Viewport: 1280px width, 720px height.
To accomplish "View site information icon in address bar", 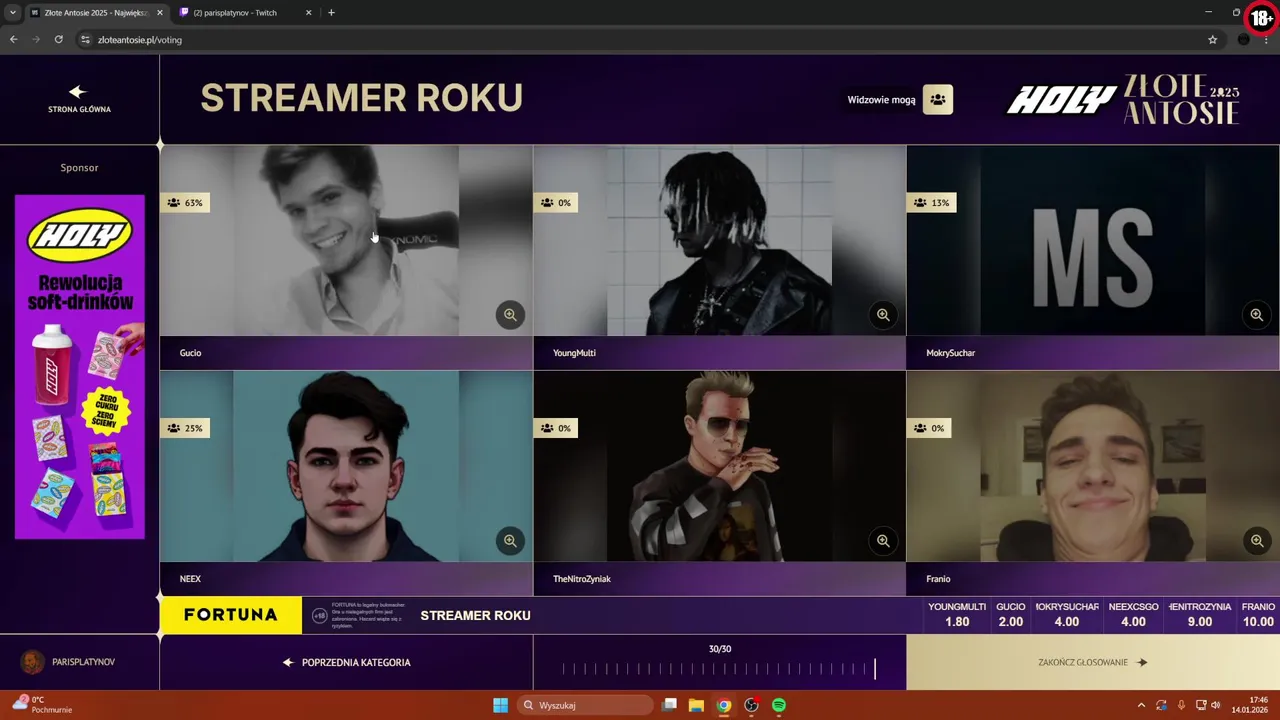I will tap(86, 40).
